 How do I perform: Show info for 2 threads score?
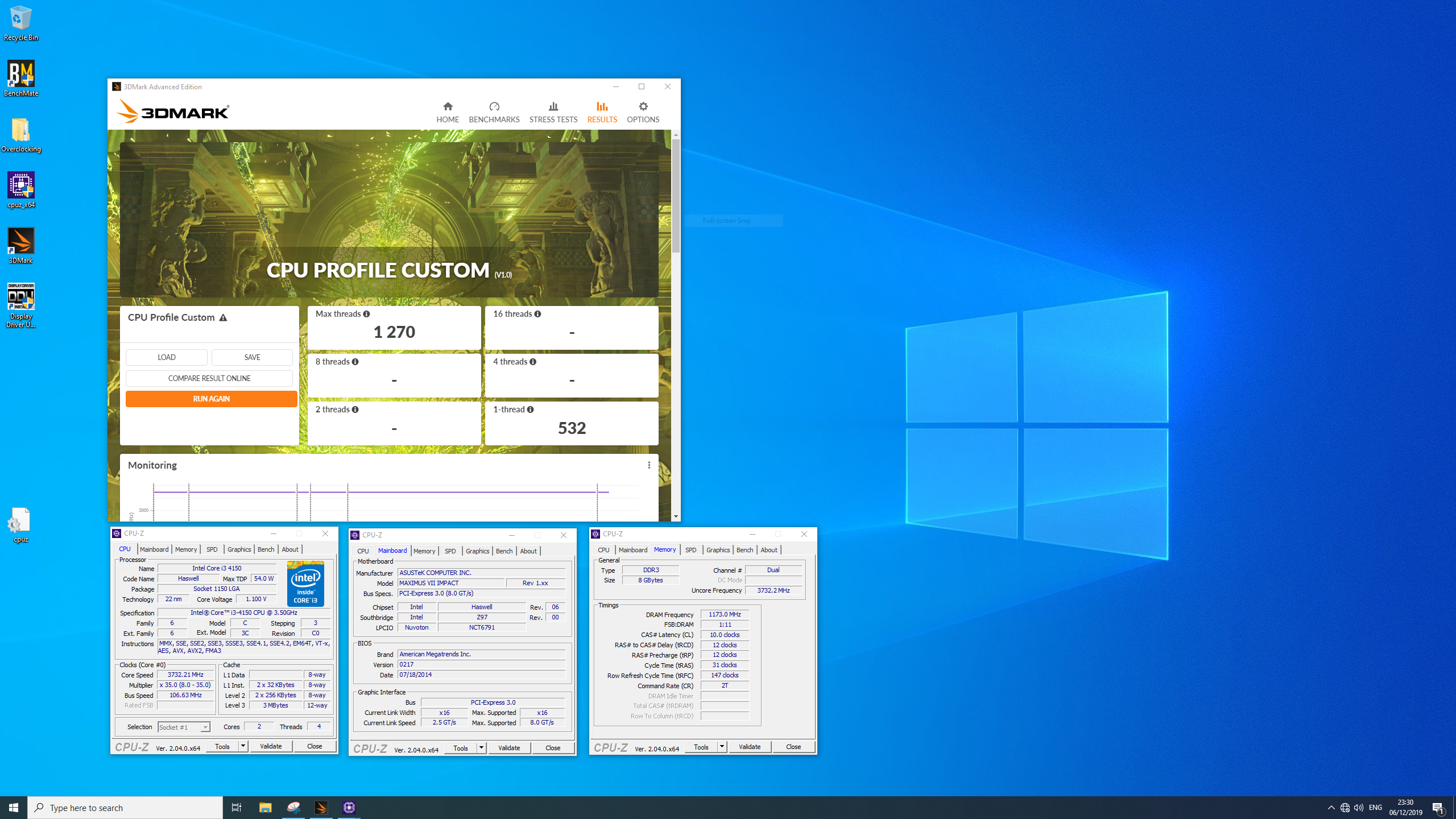[355, 409]
